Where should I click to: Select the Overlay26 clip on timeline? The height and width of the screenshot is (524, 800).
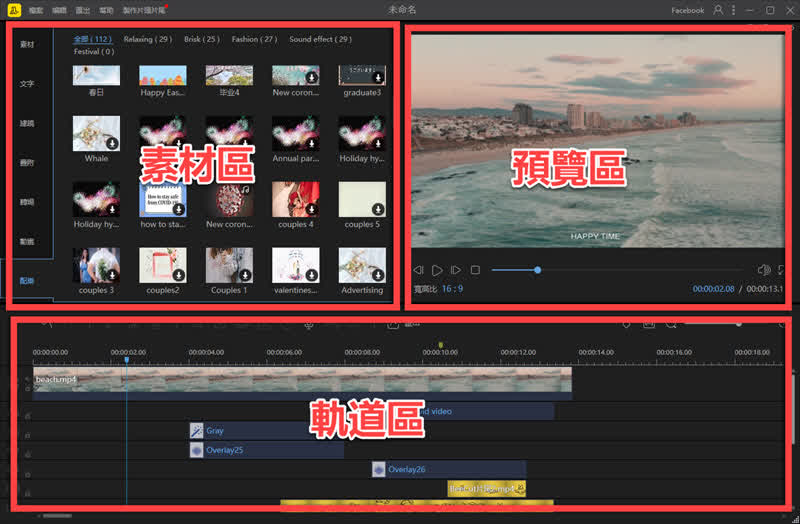click(x=449, y=469)
